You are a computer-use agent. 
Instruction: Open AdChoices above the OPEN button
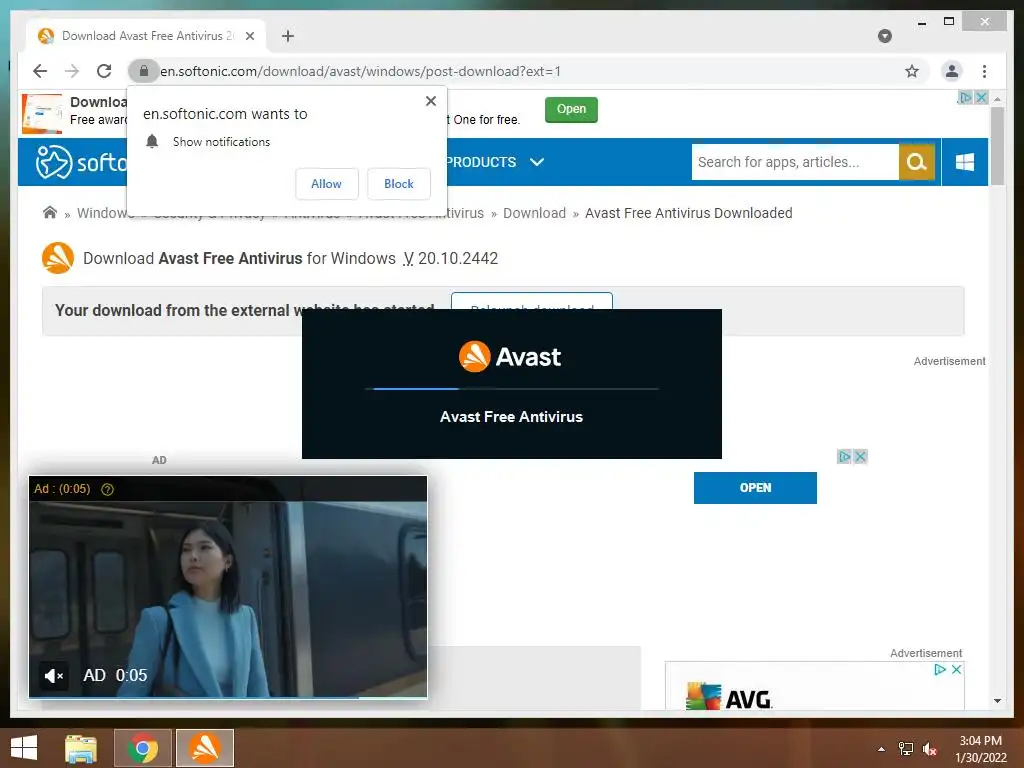click(x=844, y=456)
